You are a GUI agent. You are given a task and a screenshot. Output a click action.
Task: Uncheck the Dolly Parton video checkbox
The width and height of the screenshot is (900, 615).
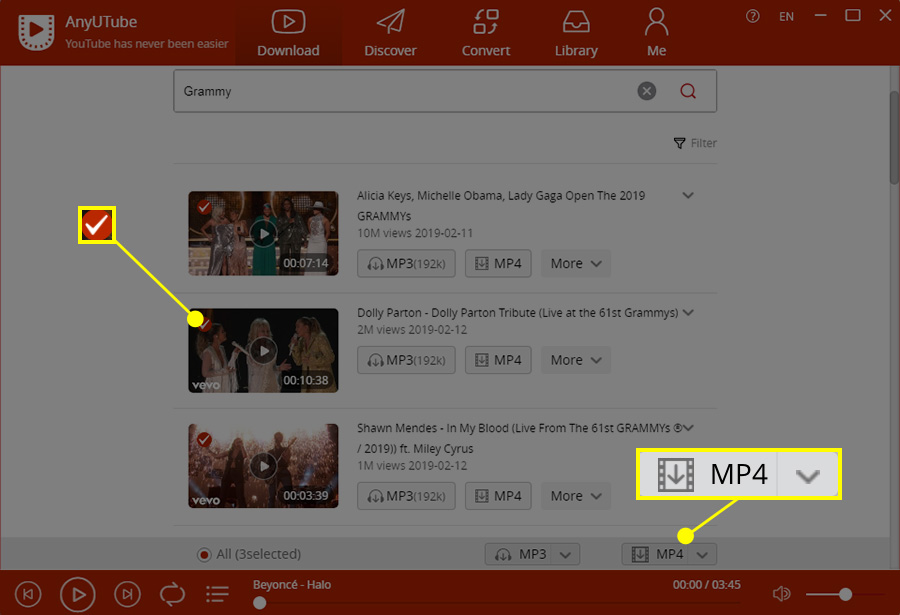(204, 324)
